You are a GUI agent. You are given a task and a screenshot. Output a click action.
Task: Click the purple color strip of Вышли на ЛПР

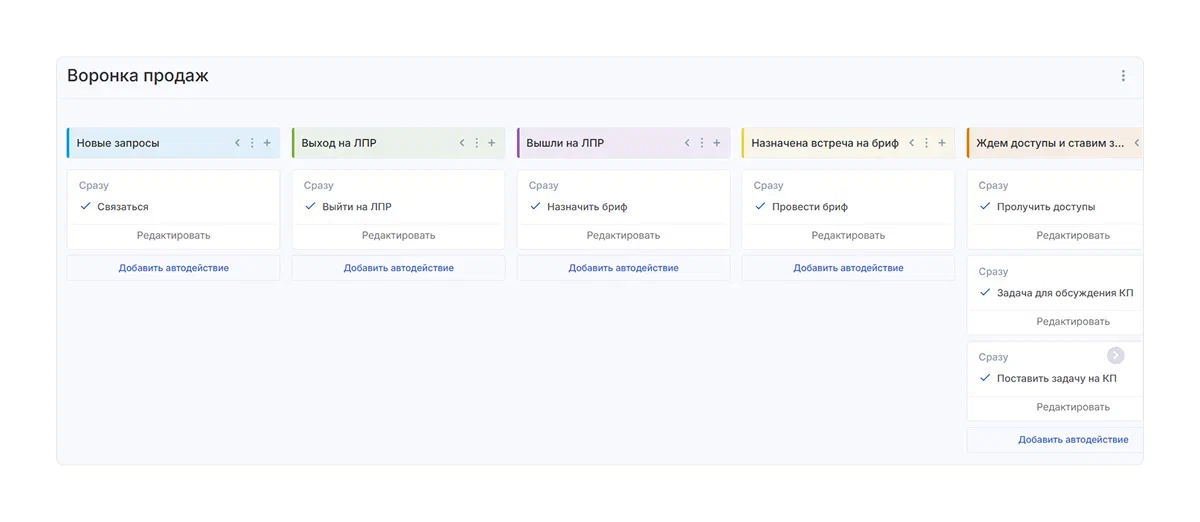(519, 143)
